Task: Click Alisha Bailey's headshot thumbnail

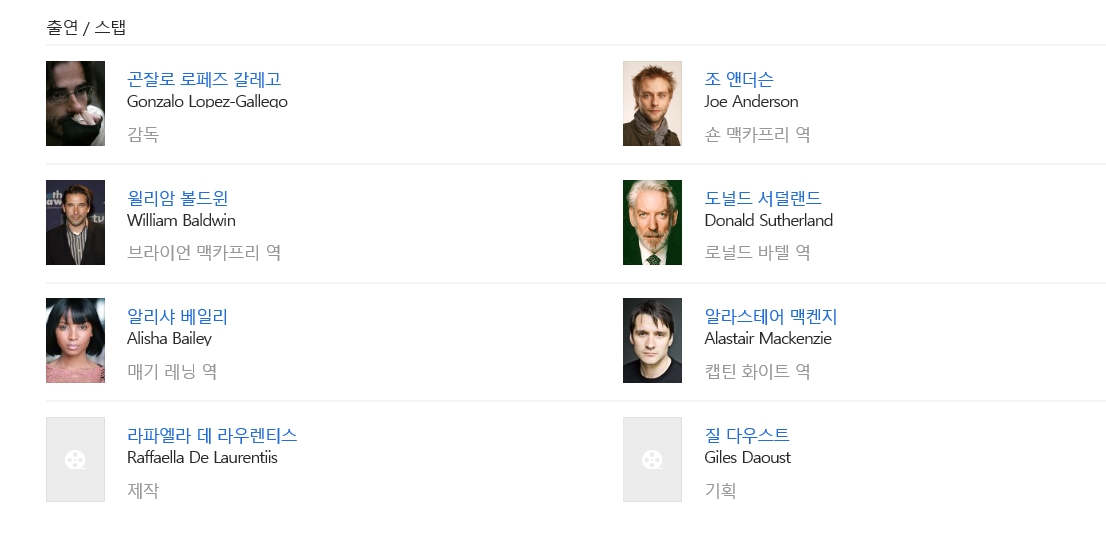Action: pos(75,341)
